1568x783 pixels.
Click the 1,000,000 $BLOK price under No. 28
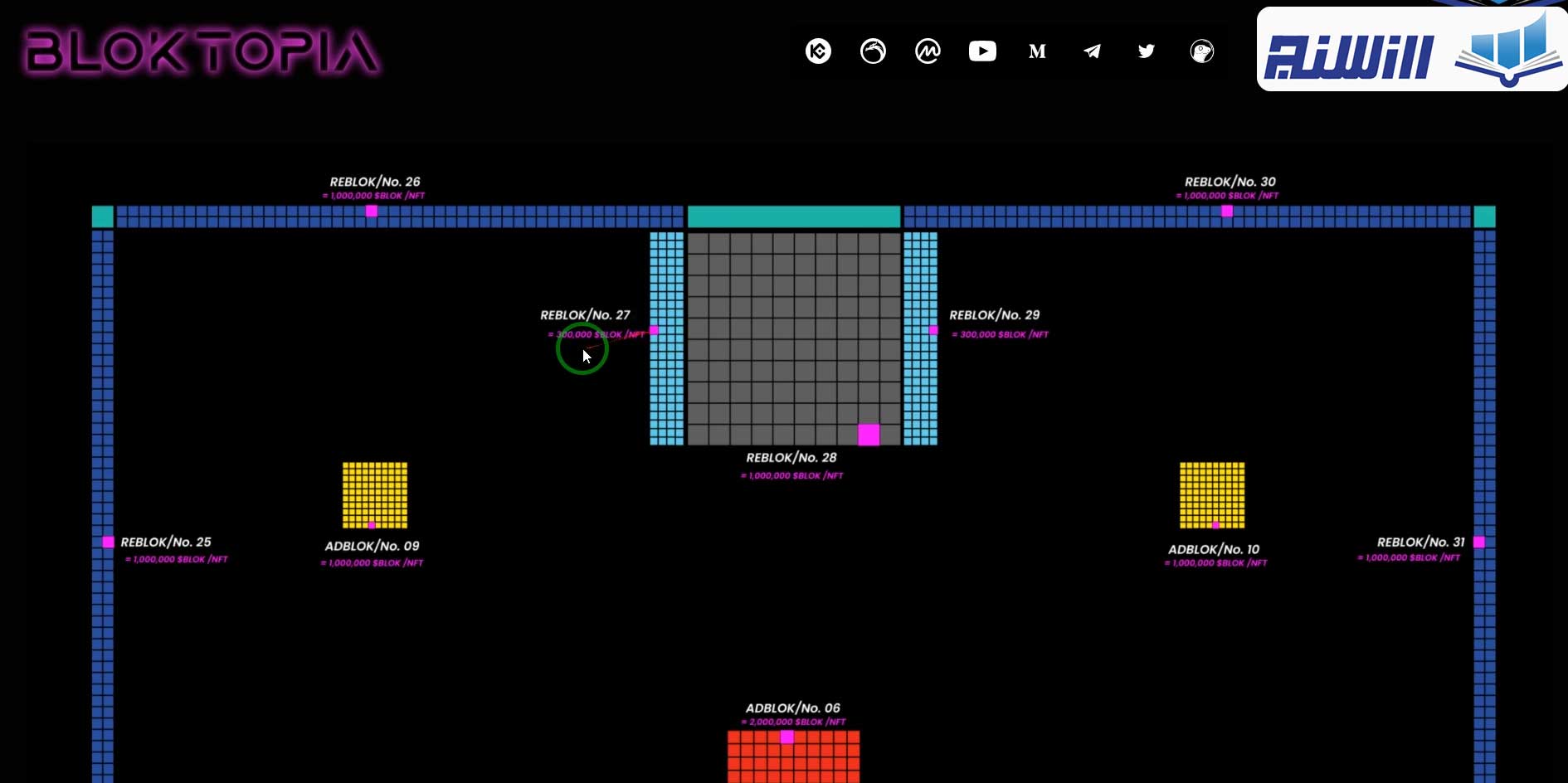(792, 476)
